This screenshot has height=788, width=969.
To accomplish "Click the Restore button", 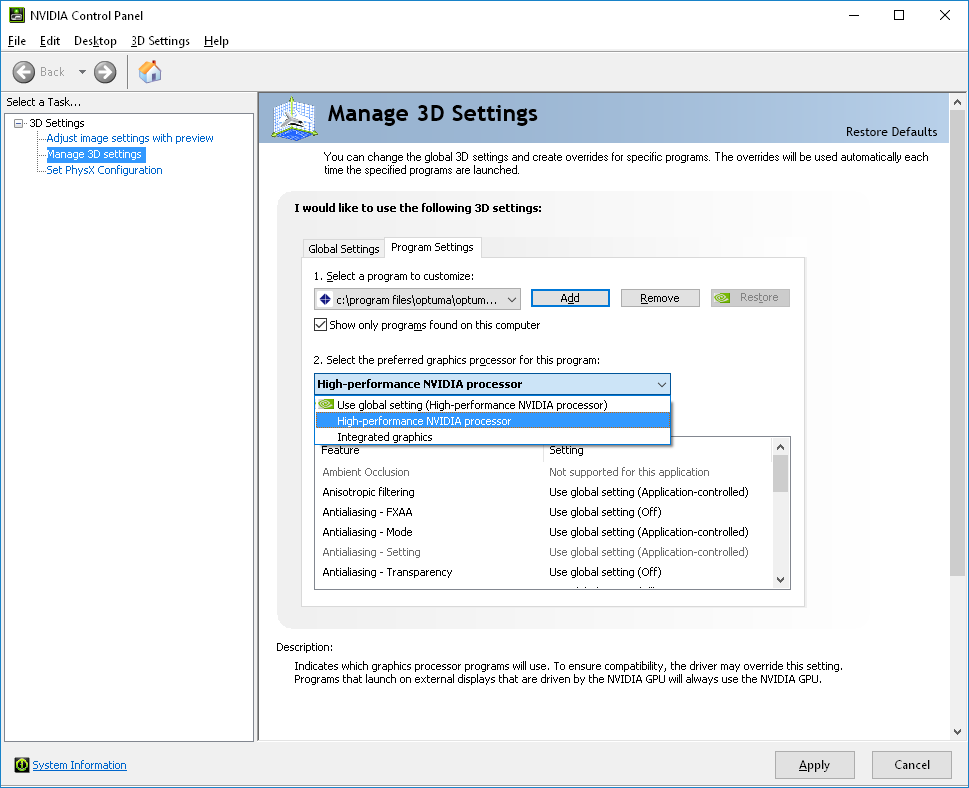I will point(750,298).
